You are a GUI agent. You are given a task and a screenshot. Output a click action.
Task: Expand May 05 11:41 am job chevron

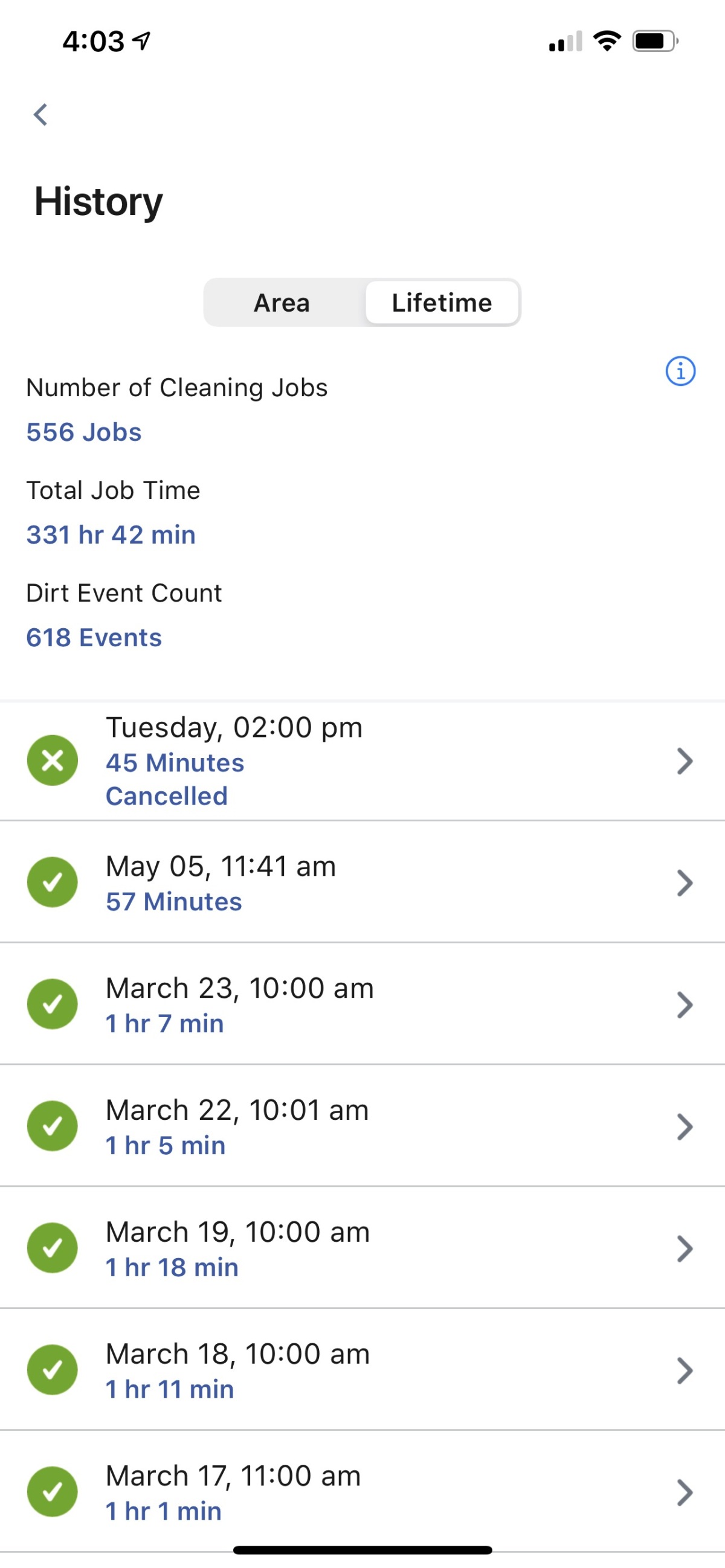coord(685,882)
